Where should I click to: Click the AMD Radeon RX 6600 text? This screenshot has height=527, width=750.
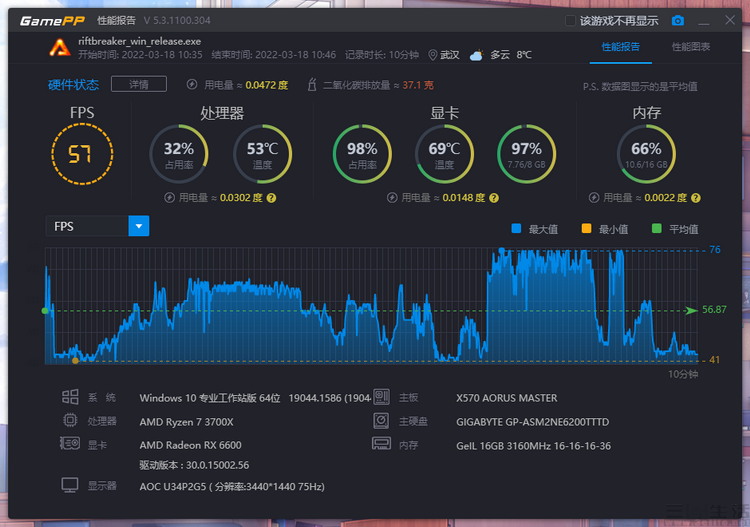click(x=190, y=445)
